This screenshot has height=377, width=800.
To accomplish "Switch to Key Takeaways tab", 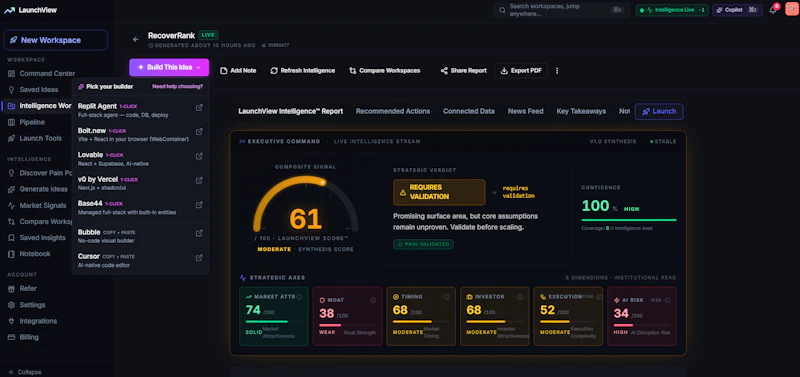I will click(x=581, y=111).
